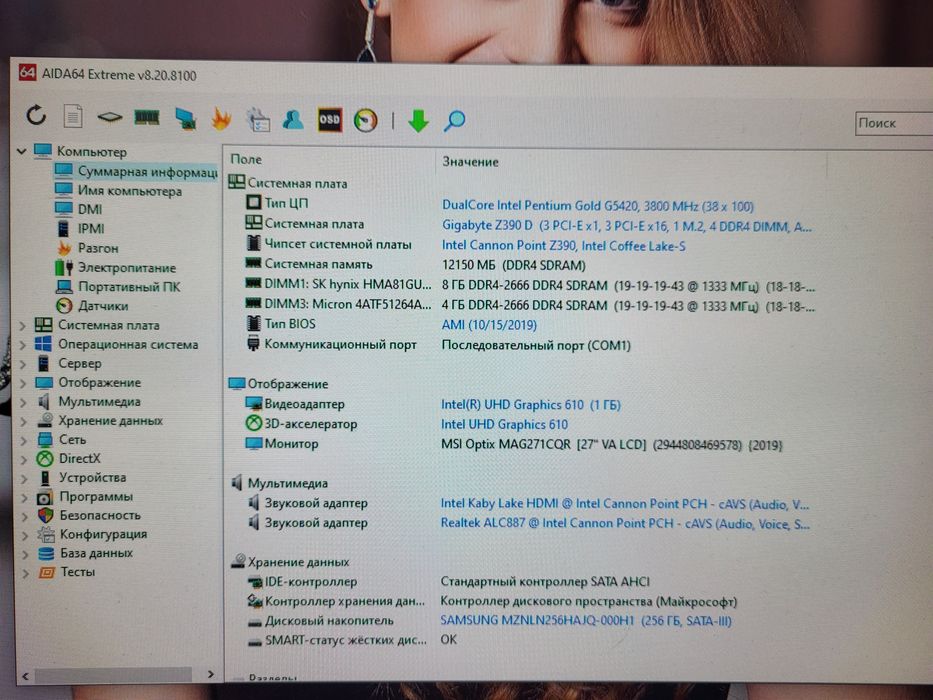The height and width of the screenshot is (700, 933).
Task: Open the sensor gauge toolbar icon
Action: click(365, 120)
